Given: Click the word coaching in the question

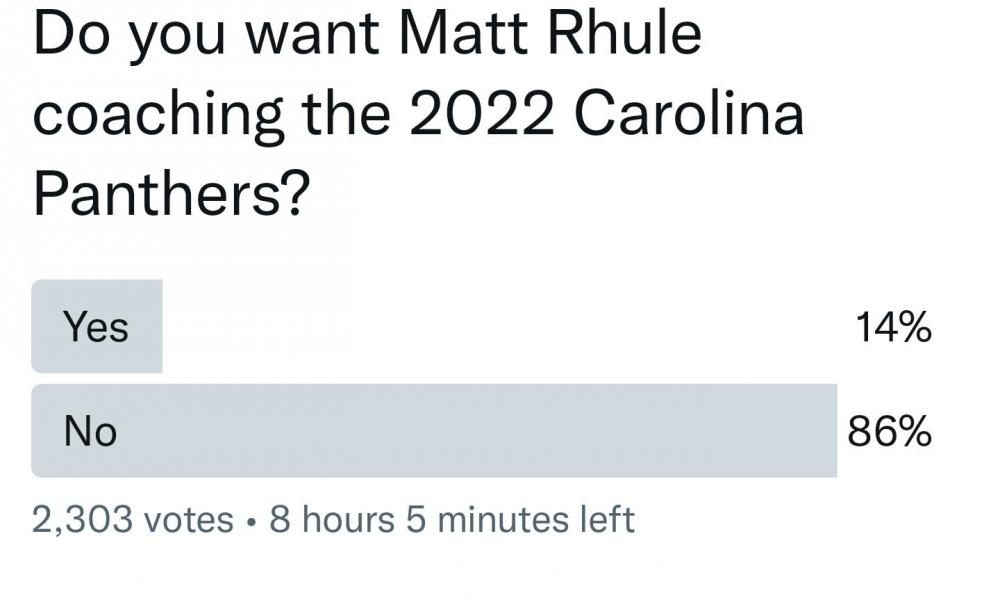Looking at the screenshot, I should click(x=159, y=115).
